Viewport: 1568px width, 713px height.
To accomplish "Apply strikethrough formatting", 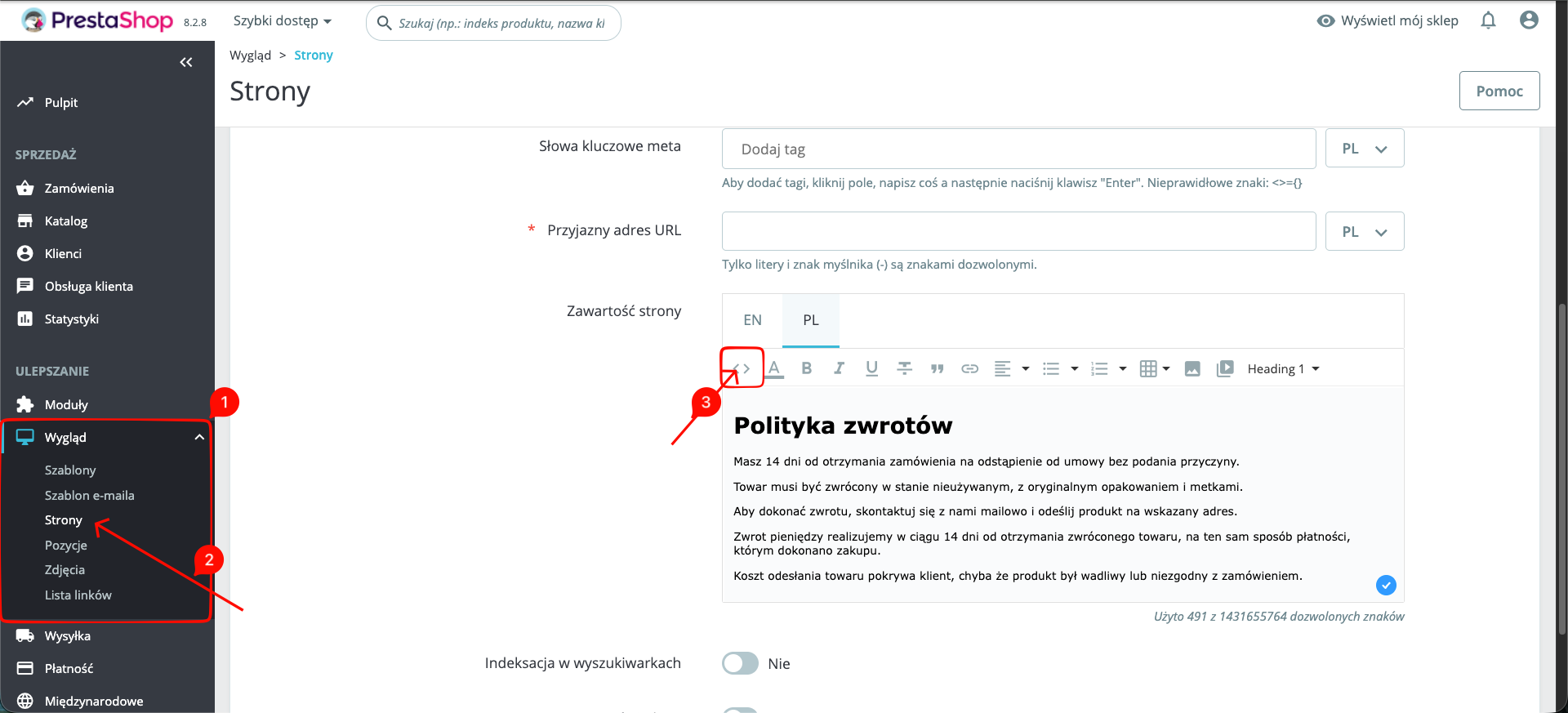I will click(x=904, y=368).
